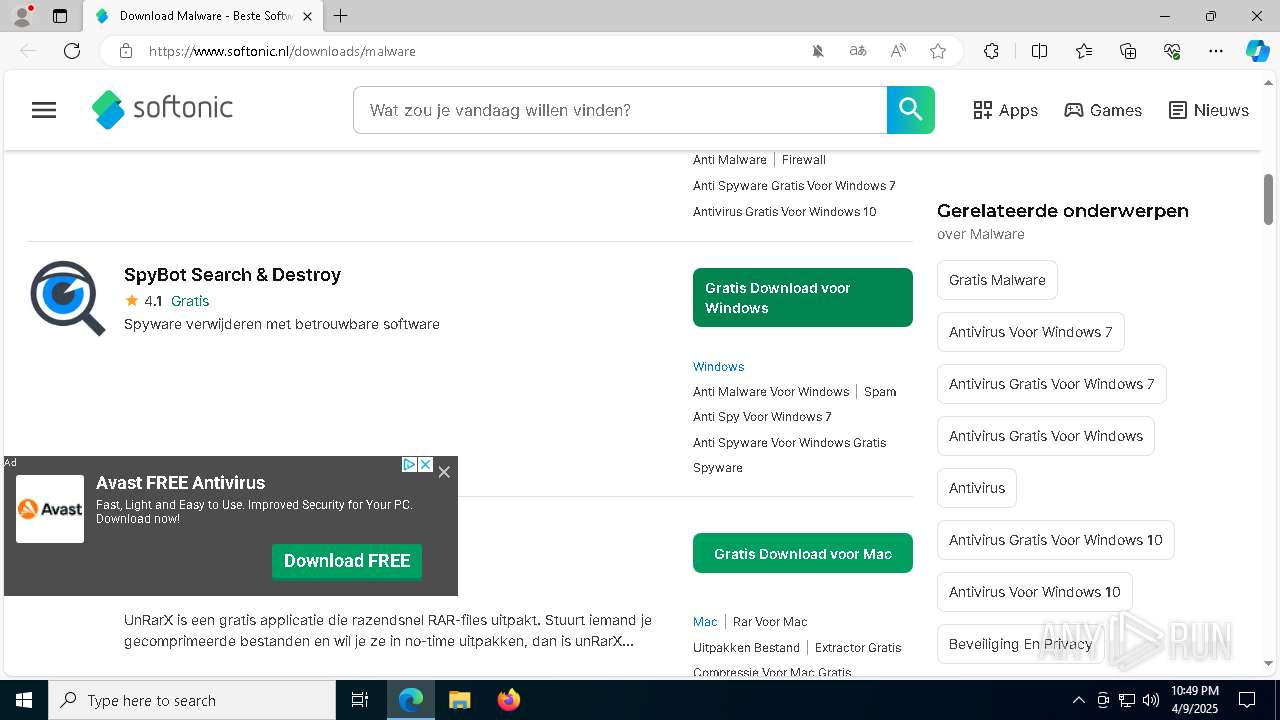Image resolution: width=1280 pixels, height=720 pixels.
Task: Click the green search magnifier button
Action: pyautogui.click(x=911, y=110)
